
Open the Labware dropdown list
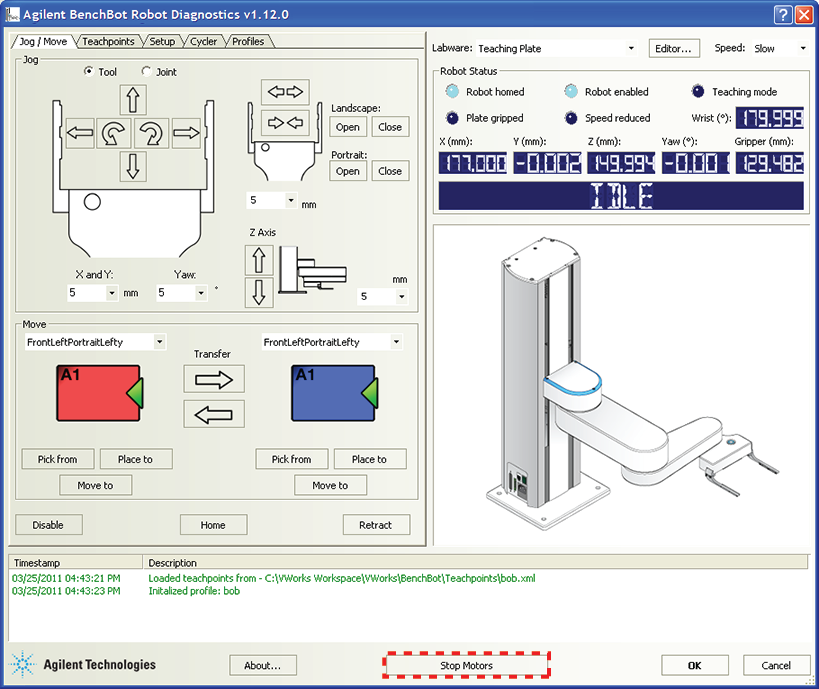tap(630, 48)
